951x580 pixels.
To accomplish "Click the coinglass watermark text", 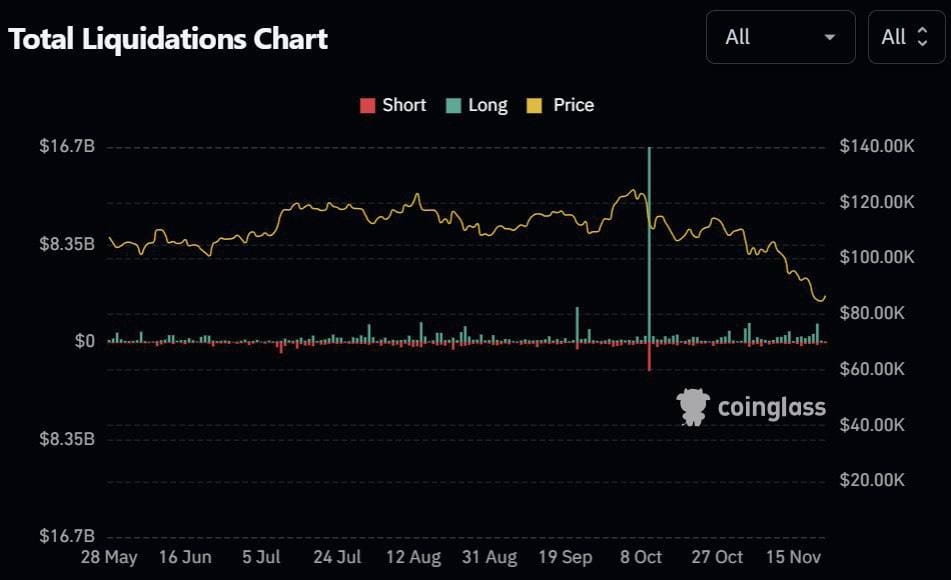I will click(x=771, y=407).
